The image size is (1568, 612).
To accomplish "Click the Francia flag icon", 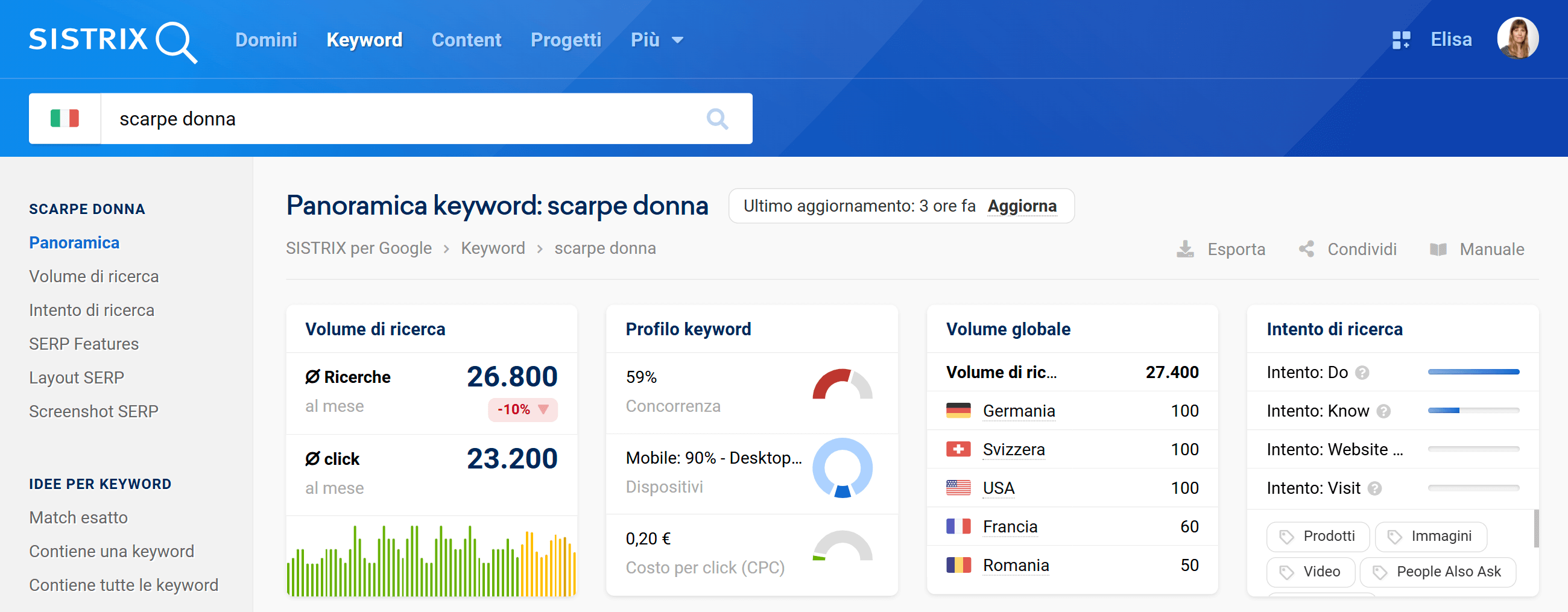I will tap(958, 526).
